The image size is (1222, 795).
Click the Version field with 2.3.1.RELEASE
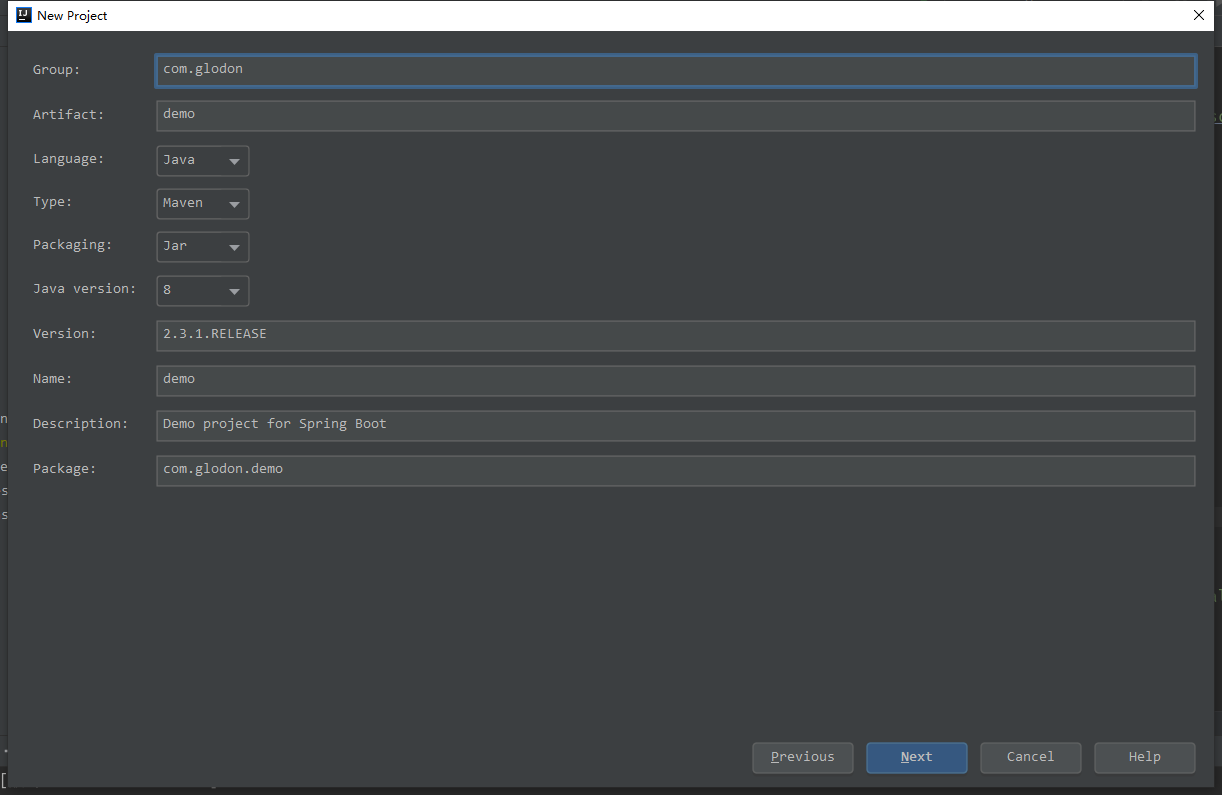pos(675,335)
